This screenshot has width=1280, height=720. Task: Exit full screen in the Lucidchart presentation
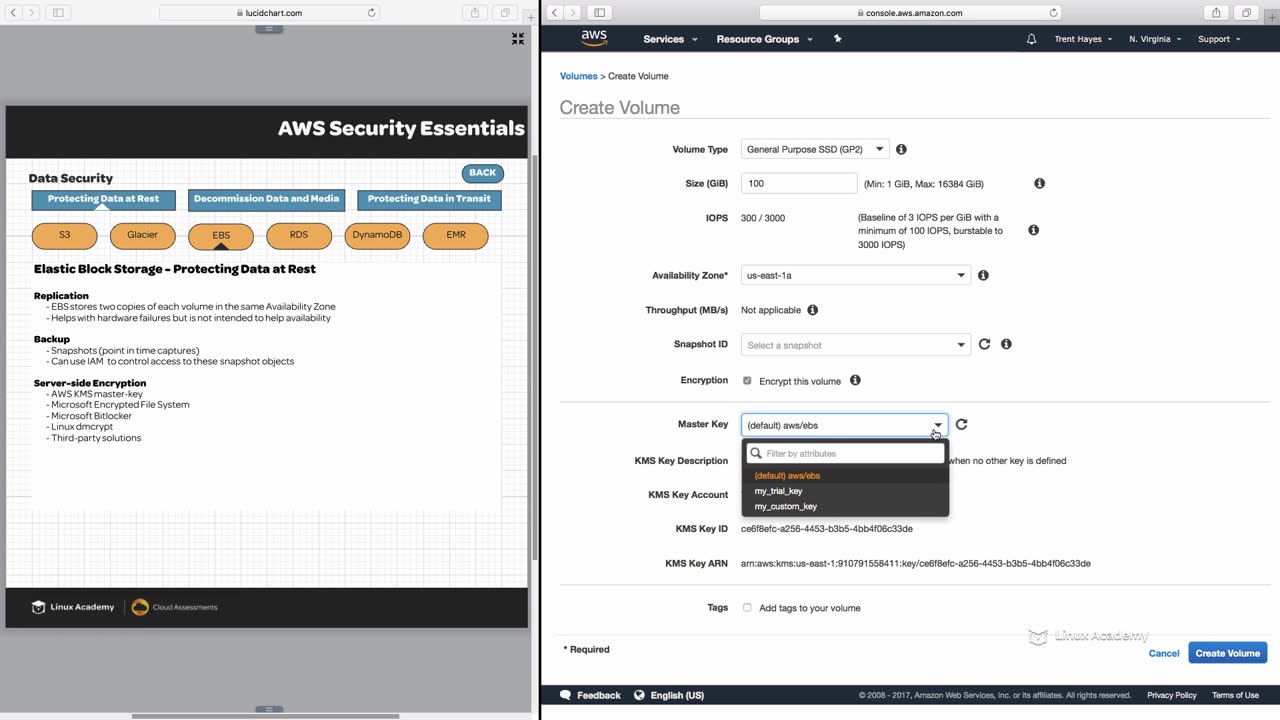click(518, 39)
